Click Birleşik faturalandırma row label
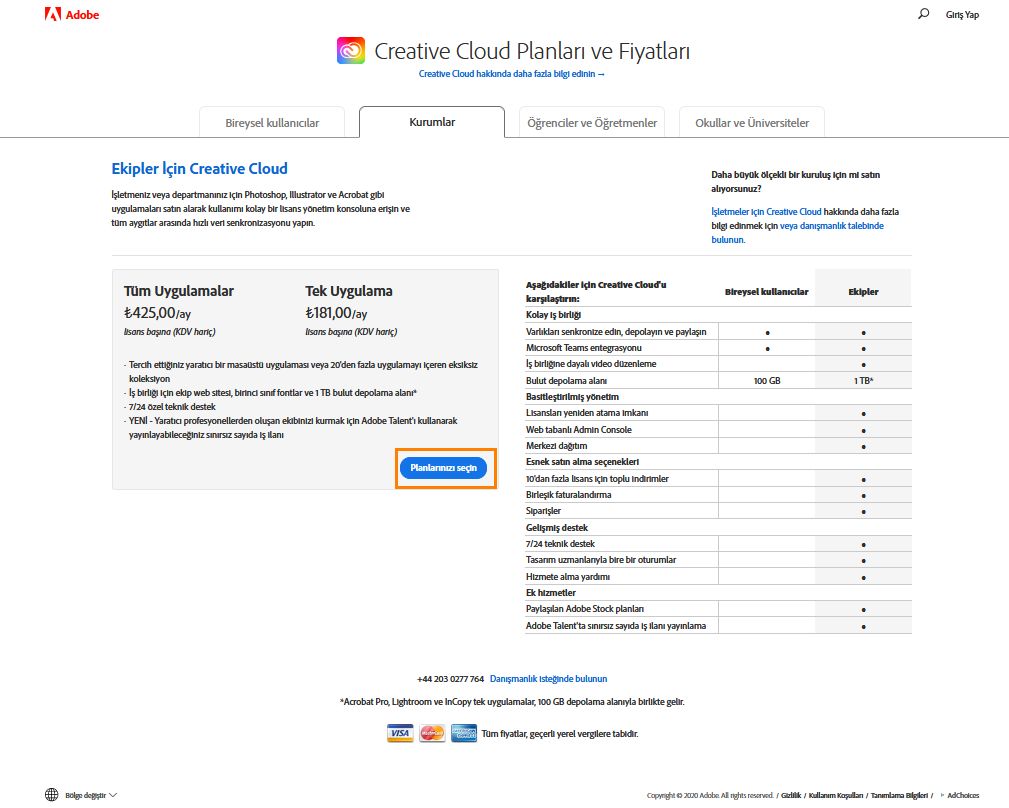The image size is (1009, 808). [x=568, y=495]
